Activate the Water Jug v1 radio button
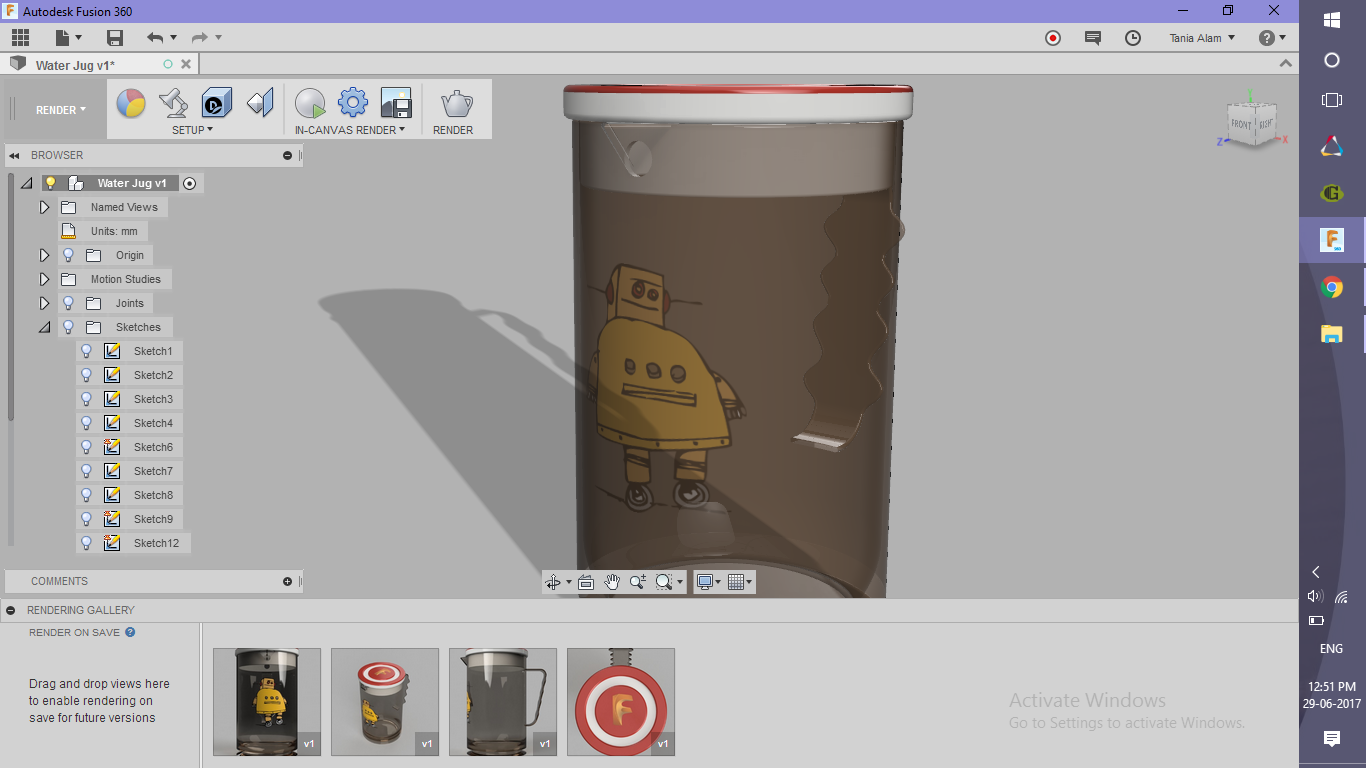The height and width of the screenshot is (768, 1366). (x=189, y=183)
